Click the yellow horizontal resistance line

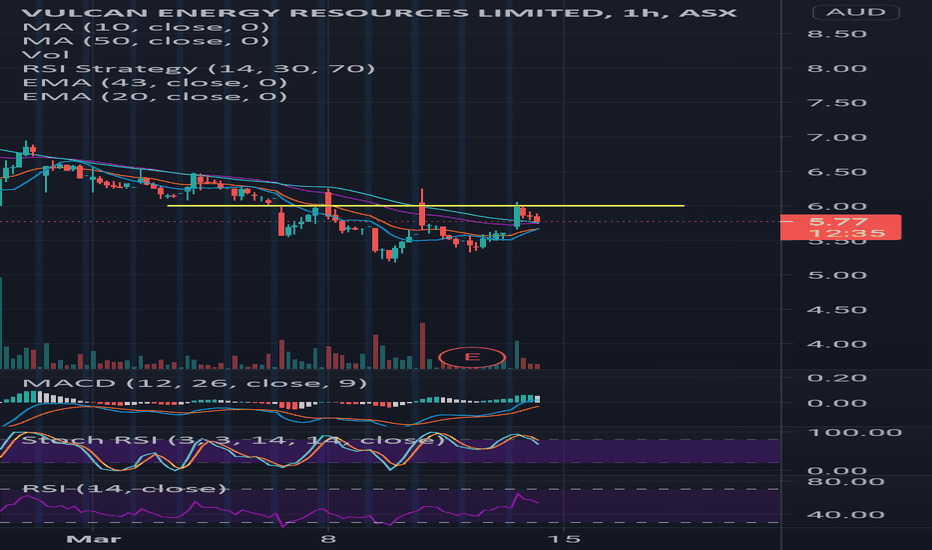point(426,206)
